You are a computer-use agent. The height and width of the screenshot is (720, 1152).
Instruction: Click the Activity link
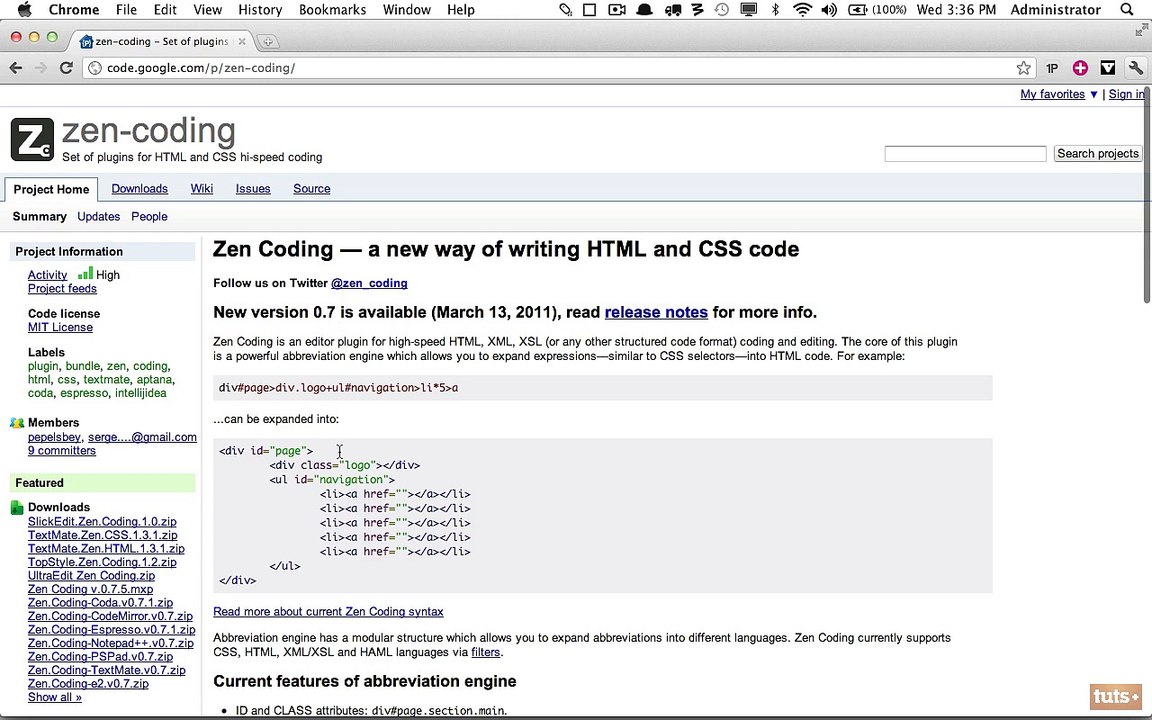tap(47, 275)
